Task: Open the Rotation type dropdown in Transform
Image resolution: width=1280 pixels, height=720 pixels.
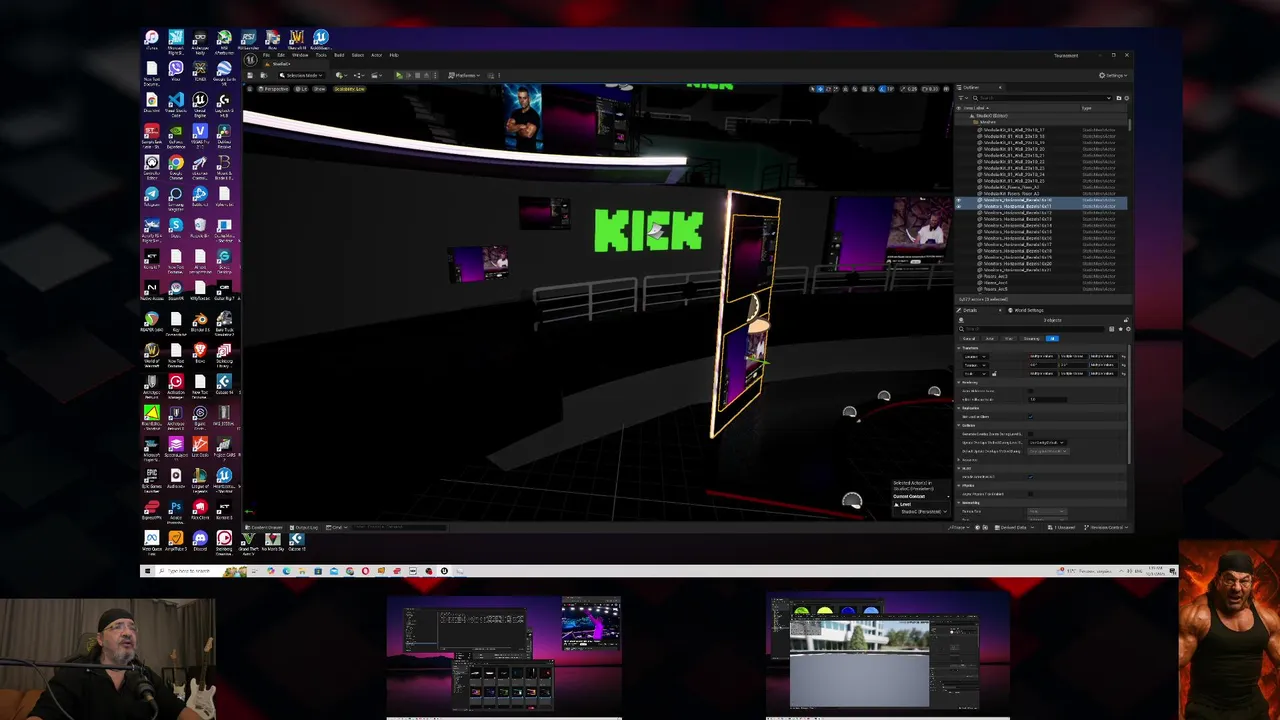Action: pyautogui.click(x=975, y=365)
